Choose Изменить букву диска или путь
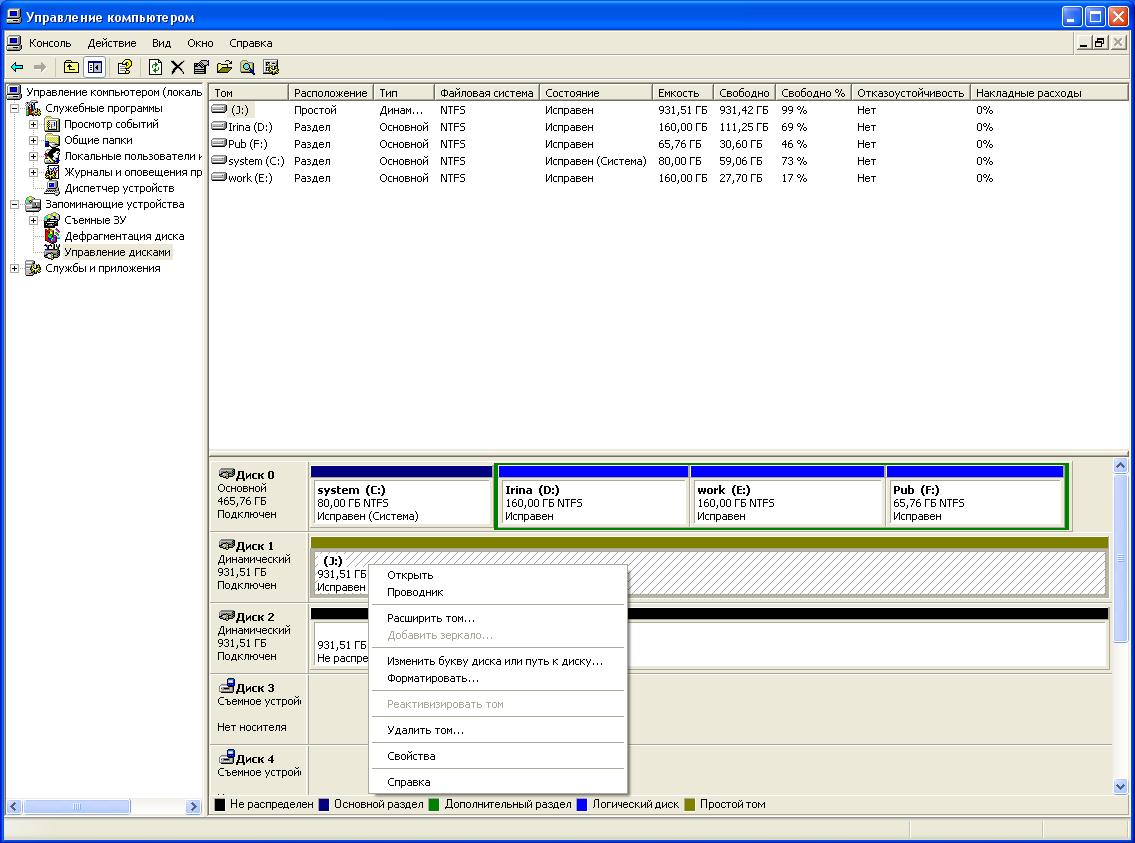 point(497,661)
